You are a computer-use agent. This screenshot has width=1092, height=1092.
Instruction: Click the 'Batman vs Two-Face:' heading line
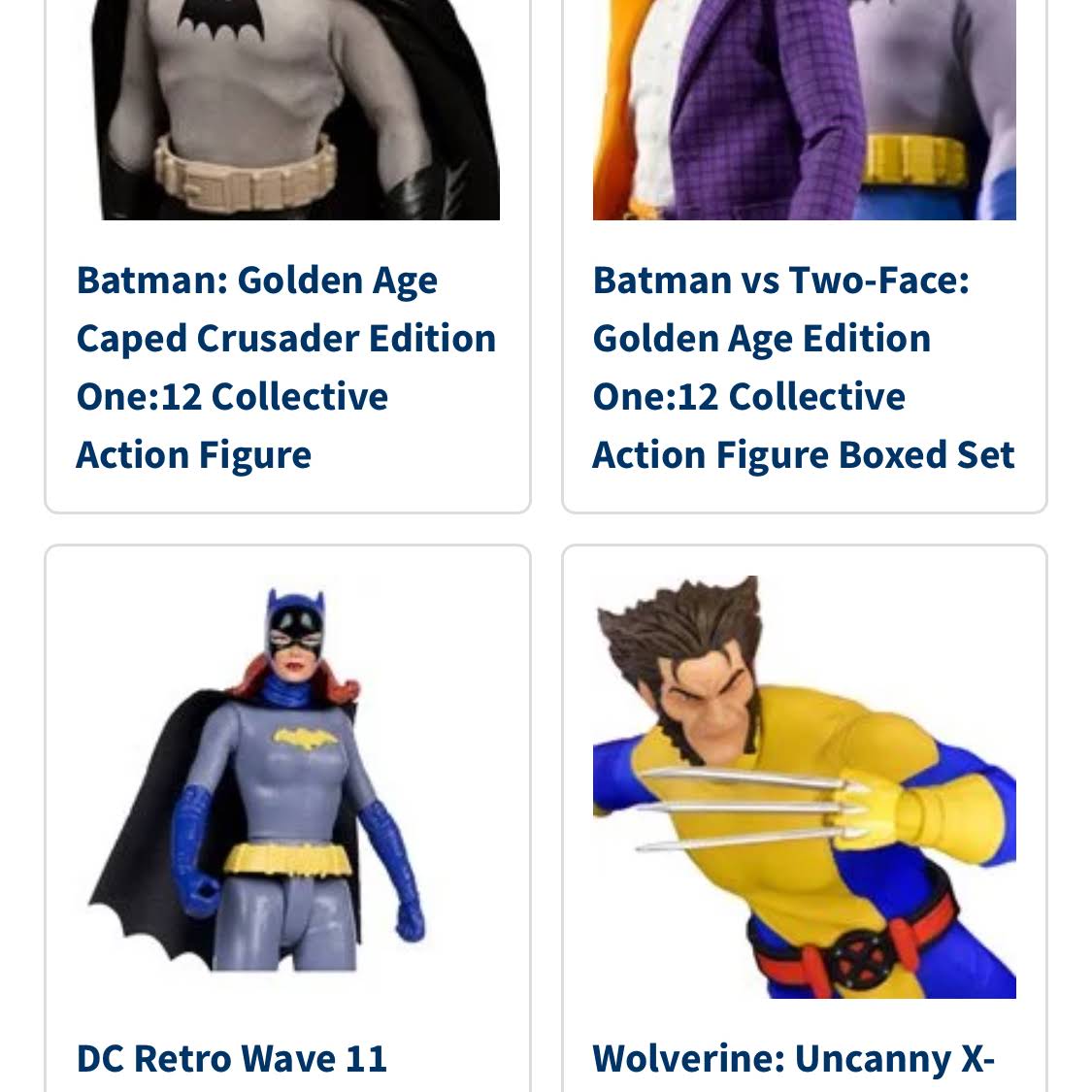[780, 281]
